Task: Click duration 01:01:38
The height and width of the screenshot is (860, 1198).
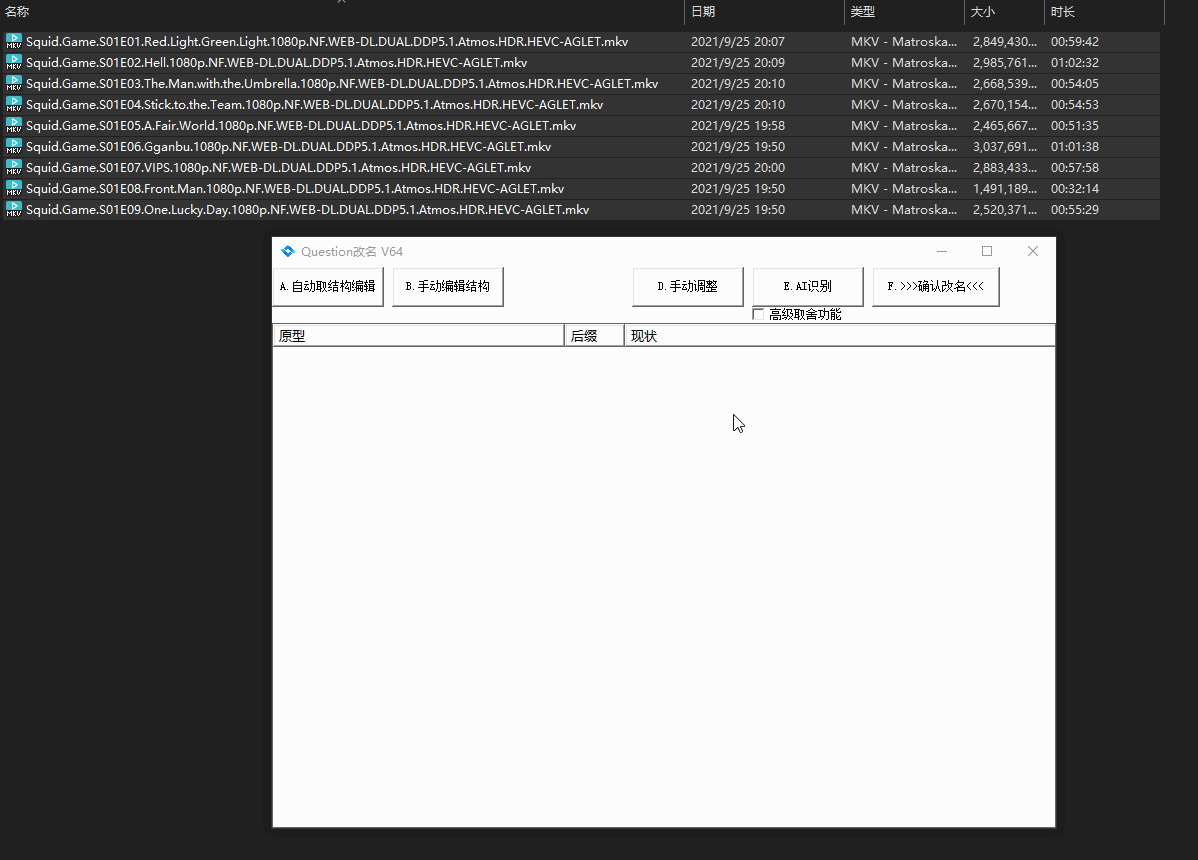Action: pyautogui.click(x=1074, y=147)
